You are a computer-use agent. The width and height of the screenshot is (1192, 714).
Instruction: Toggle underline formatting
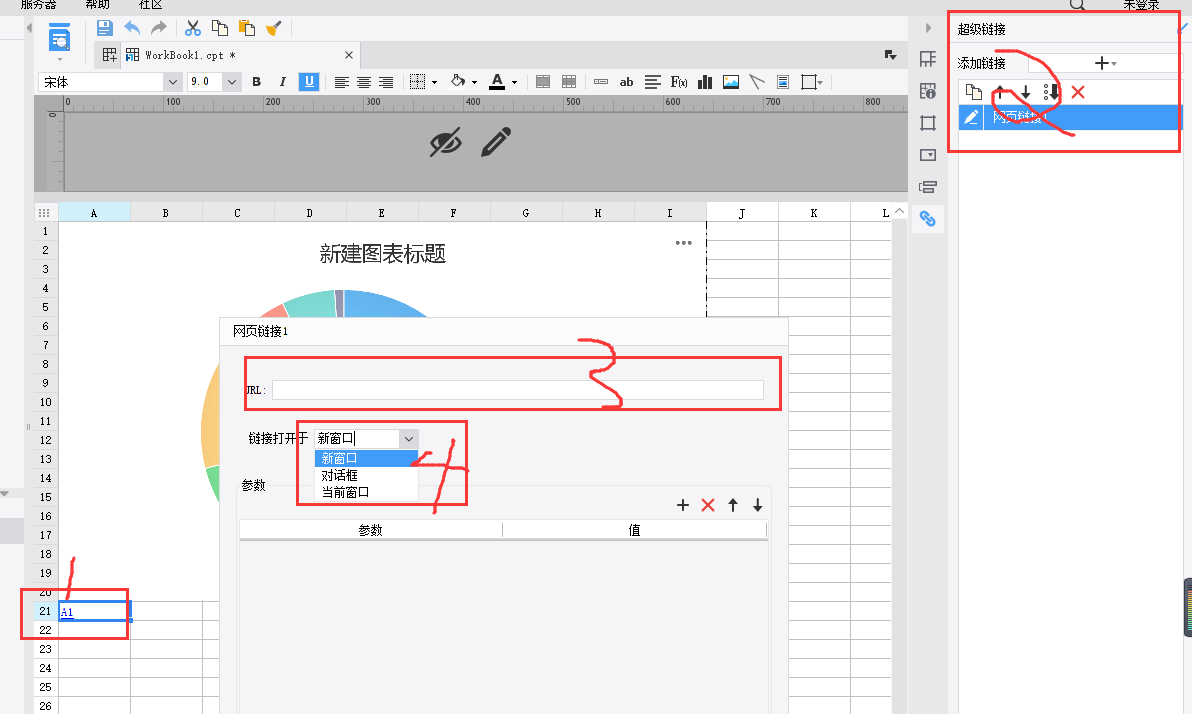click(x=309, y=82)
